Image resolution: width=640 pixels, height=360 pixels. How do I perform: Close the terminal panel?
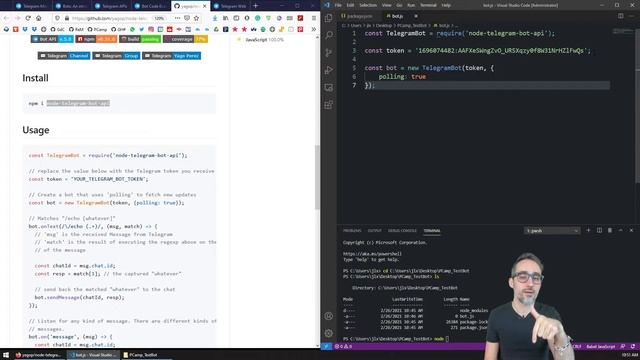631,230
